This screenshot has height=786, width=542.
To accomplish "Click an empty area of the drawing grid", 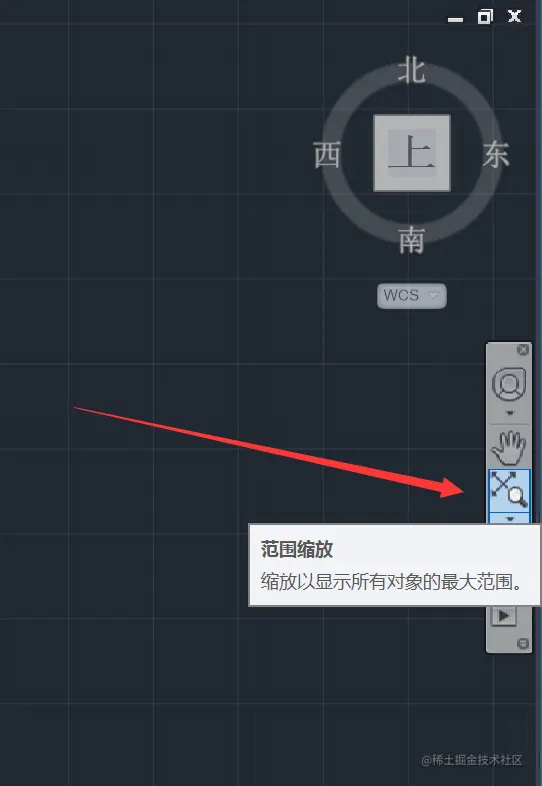I will pyautogui.click(x=150, y=251).
